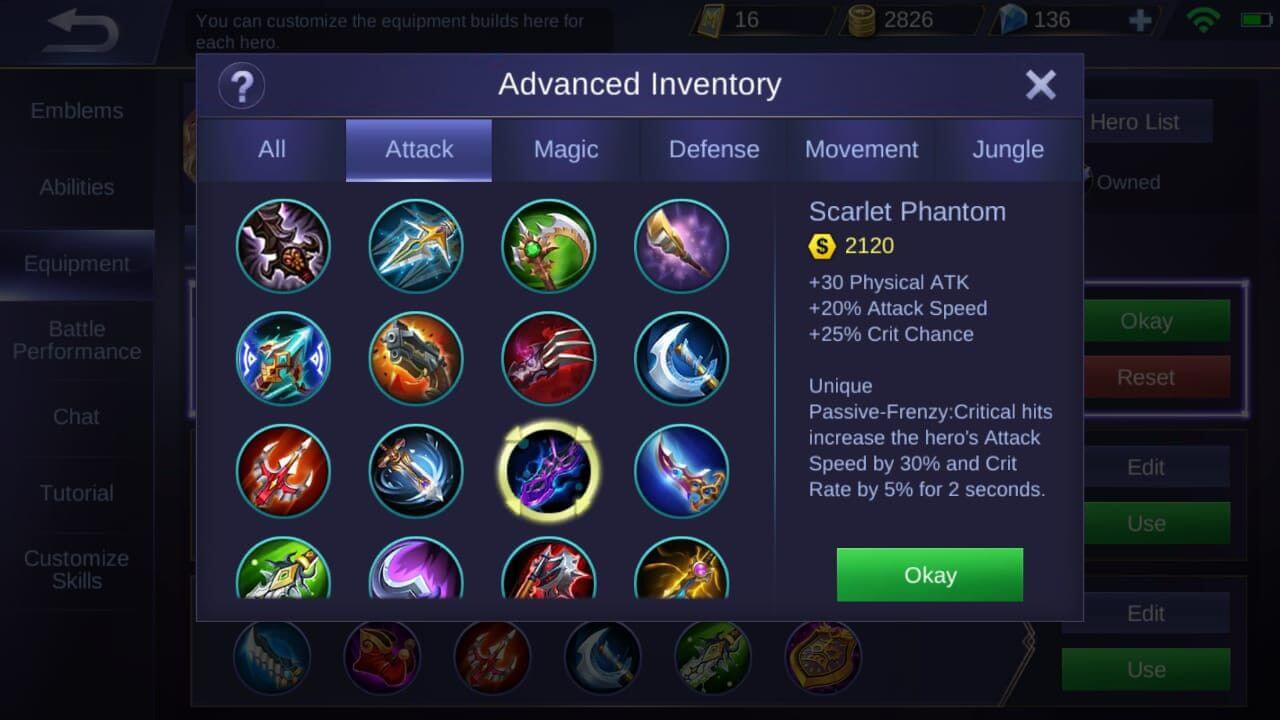Select the Scarlet Phantom item icon
The height and width of the screenshot is (720, 1280).
[549, 471]
